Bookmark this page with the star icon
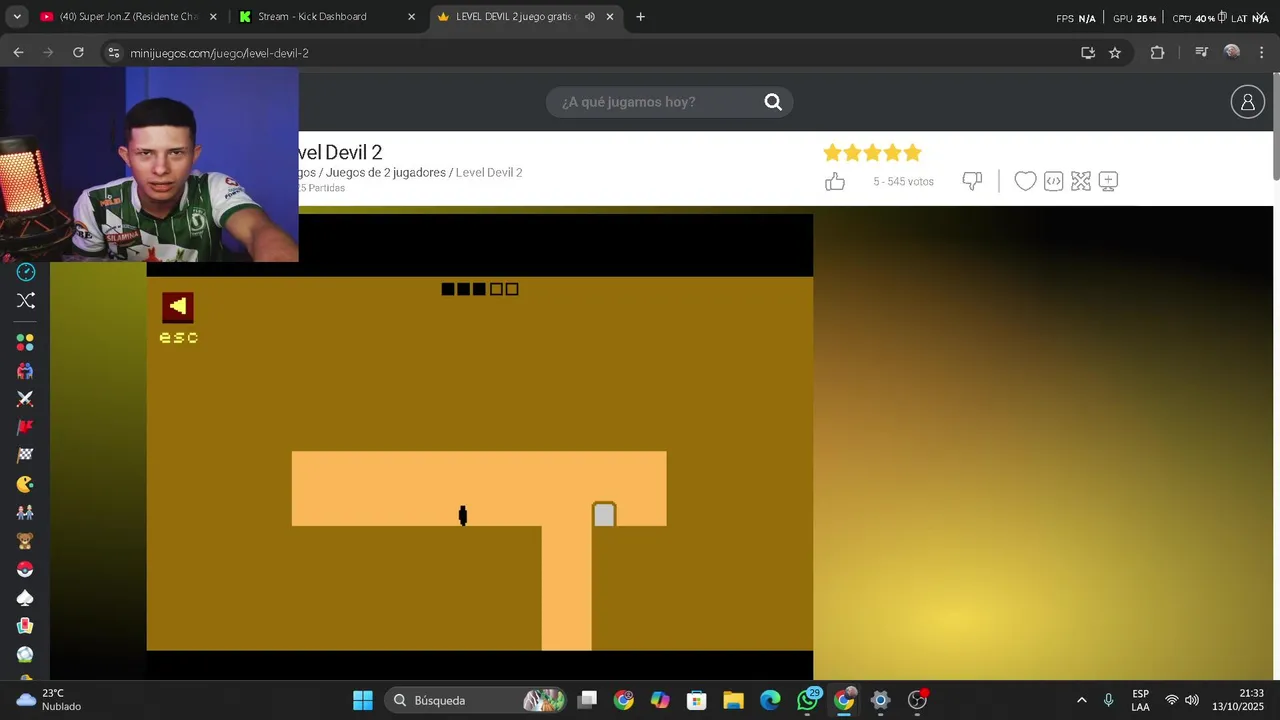The image size is (1280, 720). pyautogui.click(x=1115, y=53)
